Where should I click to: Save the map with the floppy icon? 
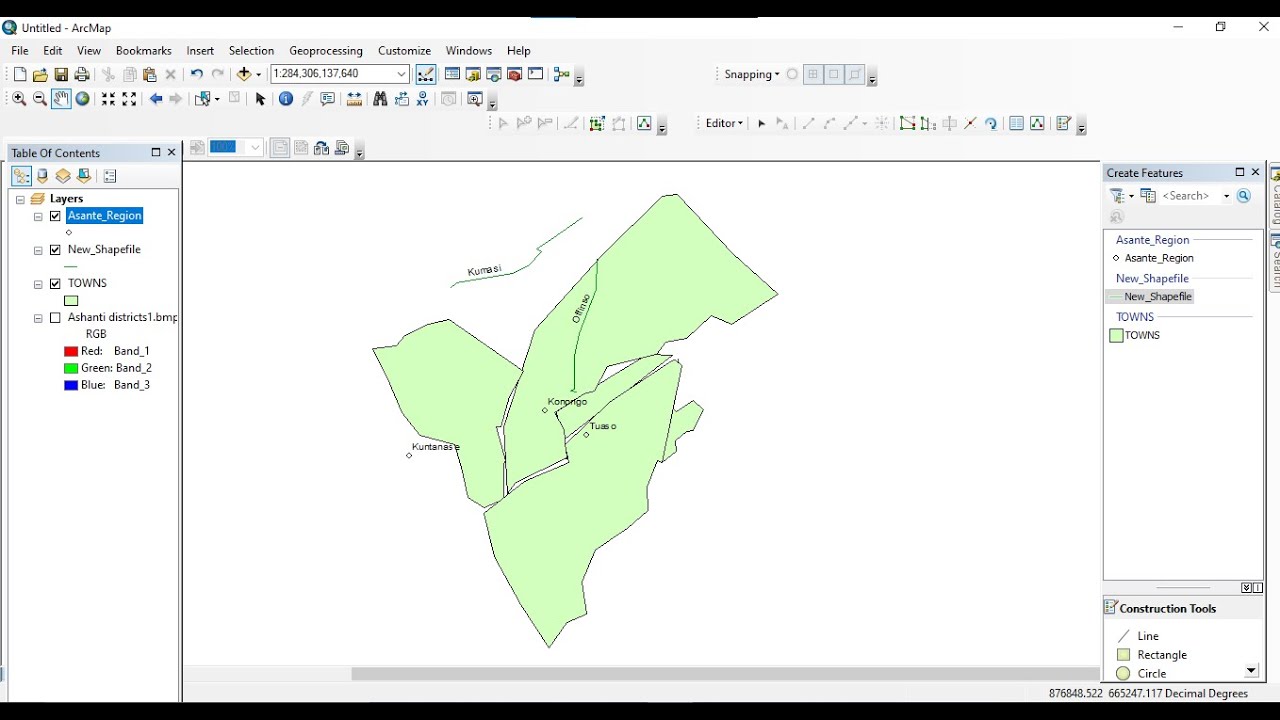(x=61, y=74)
